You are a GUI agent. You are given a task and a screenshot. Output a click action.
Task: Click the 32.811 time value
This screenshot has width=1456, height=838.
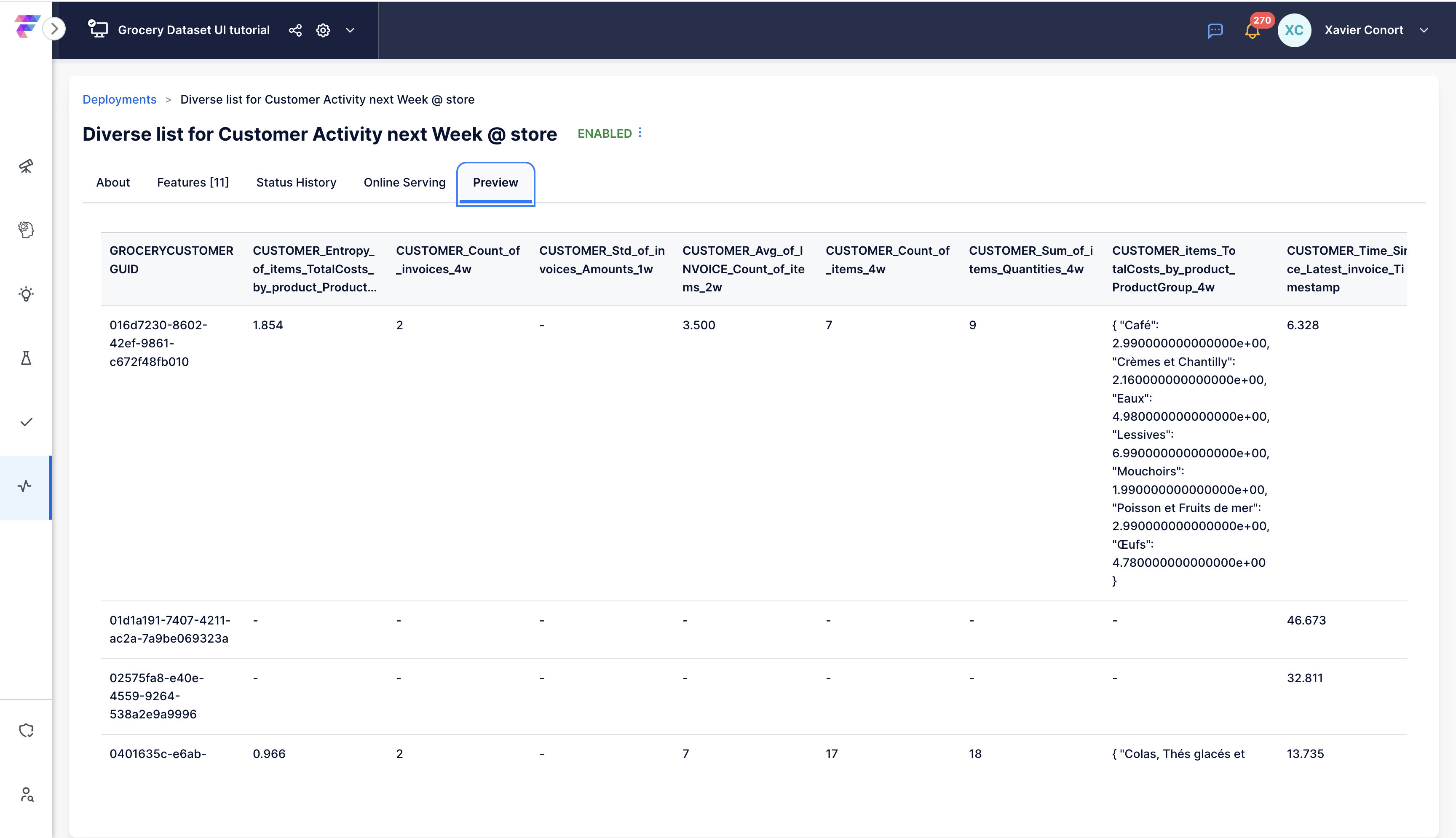coord(1305,678)
